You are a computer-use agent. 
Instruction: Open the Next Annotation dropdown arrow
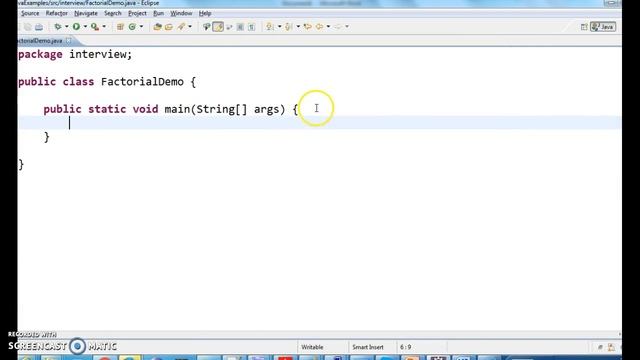tap(280, 27)
